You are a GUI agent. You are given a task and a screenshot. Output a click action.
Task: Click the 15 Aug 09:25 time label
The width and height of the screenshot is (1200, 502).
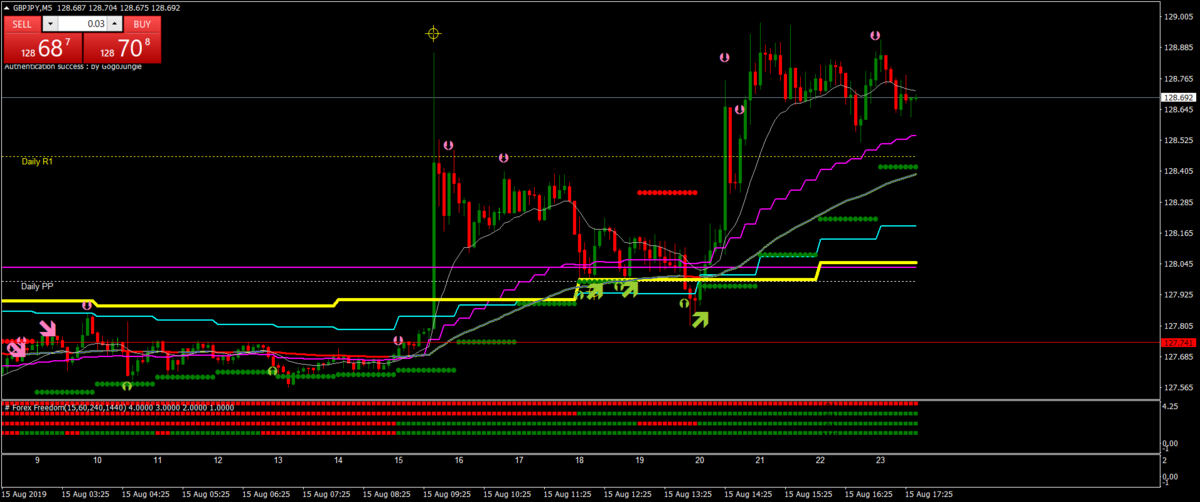tap(449, 494)
